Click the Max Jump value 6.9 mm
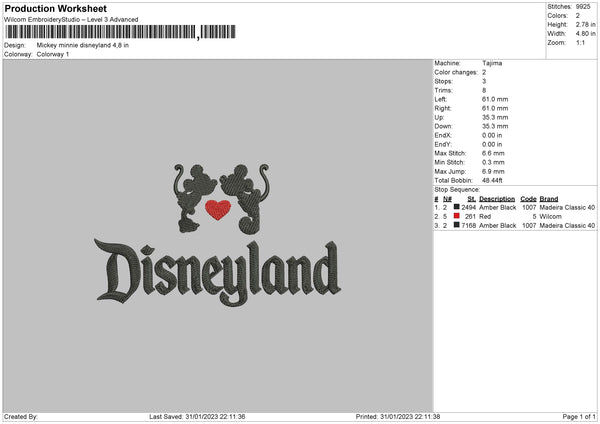The height and width of the screenshot is (424, 600). 493,171
